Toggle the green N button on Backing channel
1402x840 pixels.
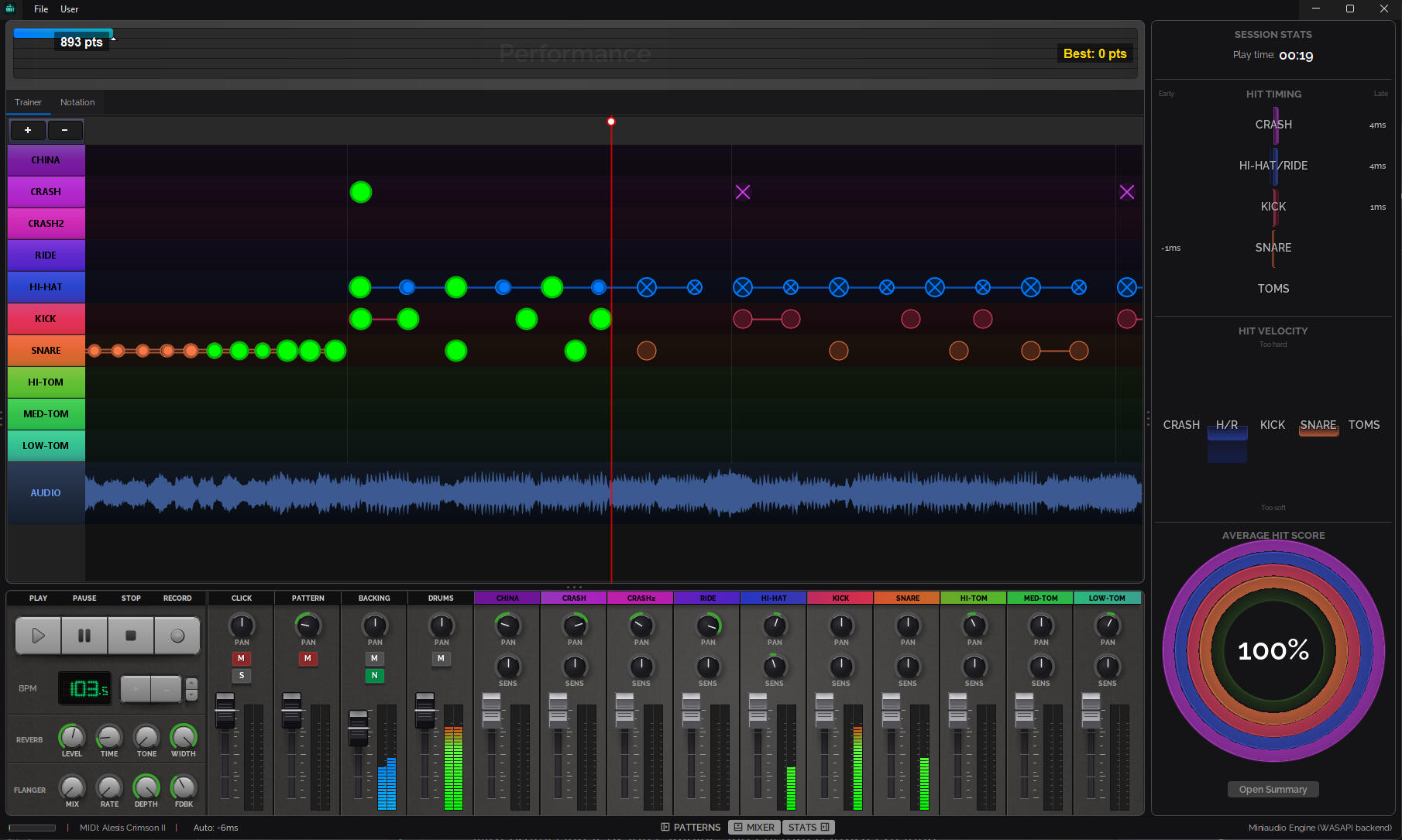[x=375, y=675]
